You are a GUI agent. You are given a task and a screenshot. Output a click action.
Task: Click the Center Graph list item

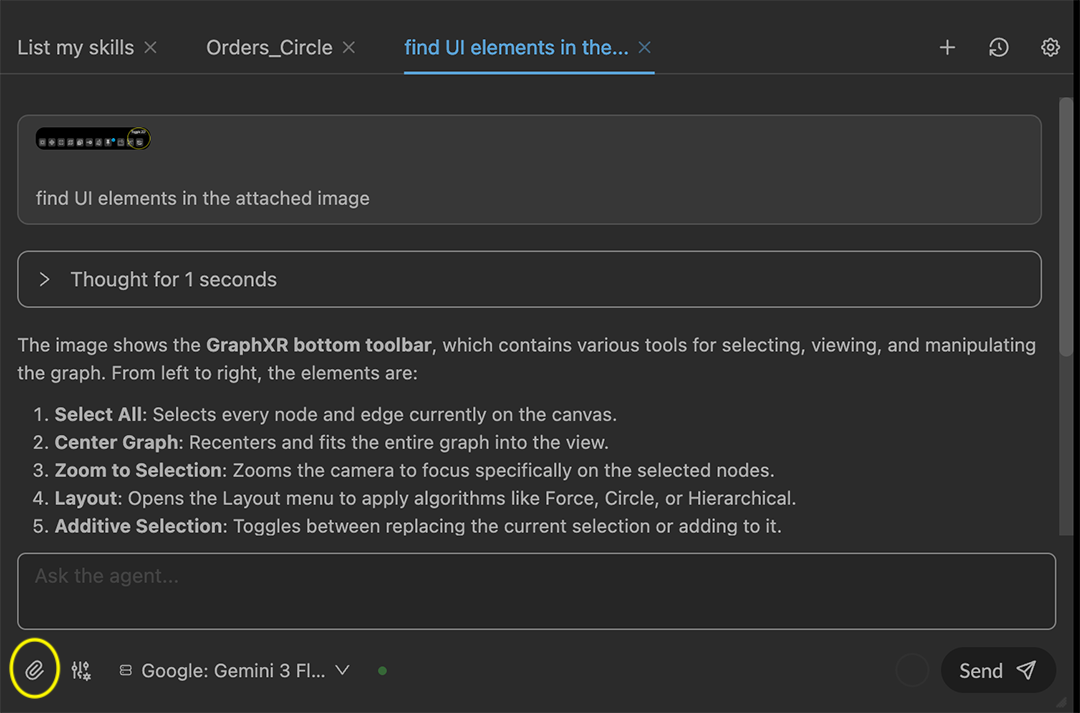point(321,442)
